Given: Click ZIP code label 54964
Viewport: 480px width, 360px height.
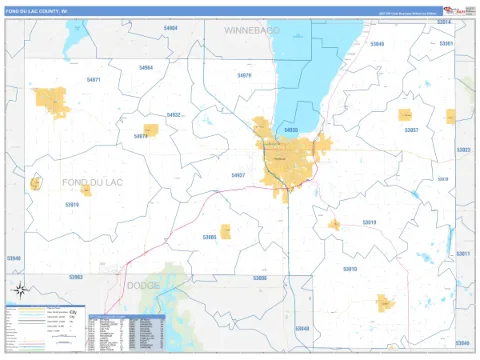Looking at the screenshot, I should (146, 68).
